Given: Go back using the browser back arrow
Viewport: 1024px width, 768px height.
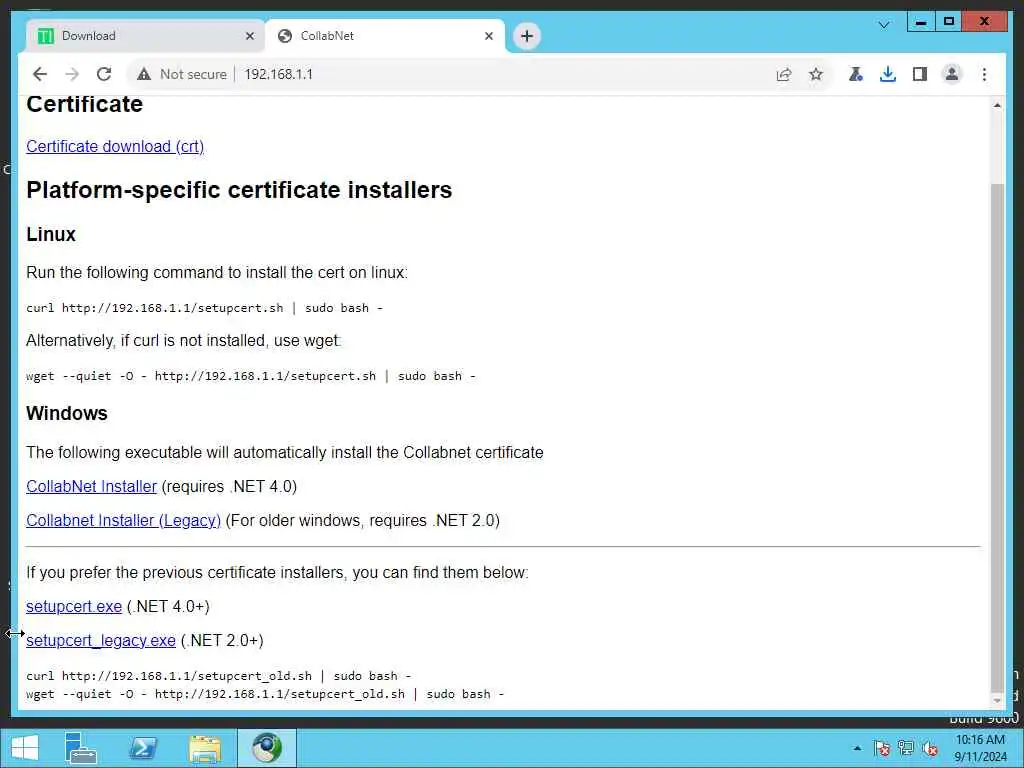Looking at the screenshot, I should coord(40,74).
